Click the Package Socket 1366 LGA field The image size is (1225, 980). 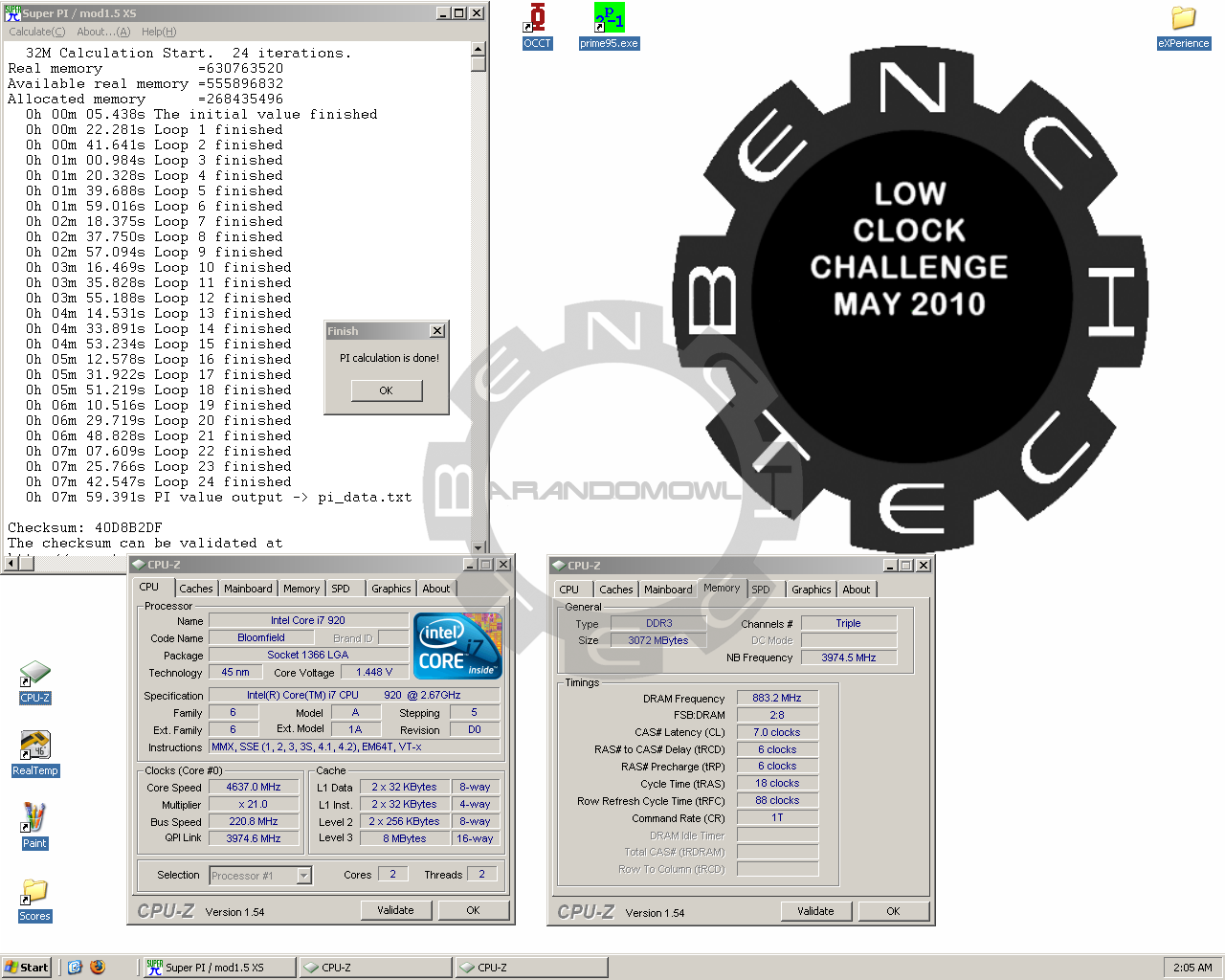(x=308, y=655)
